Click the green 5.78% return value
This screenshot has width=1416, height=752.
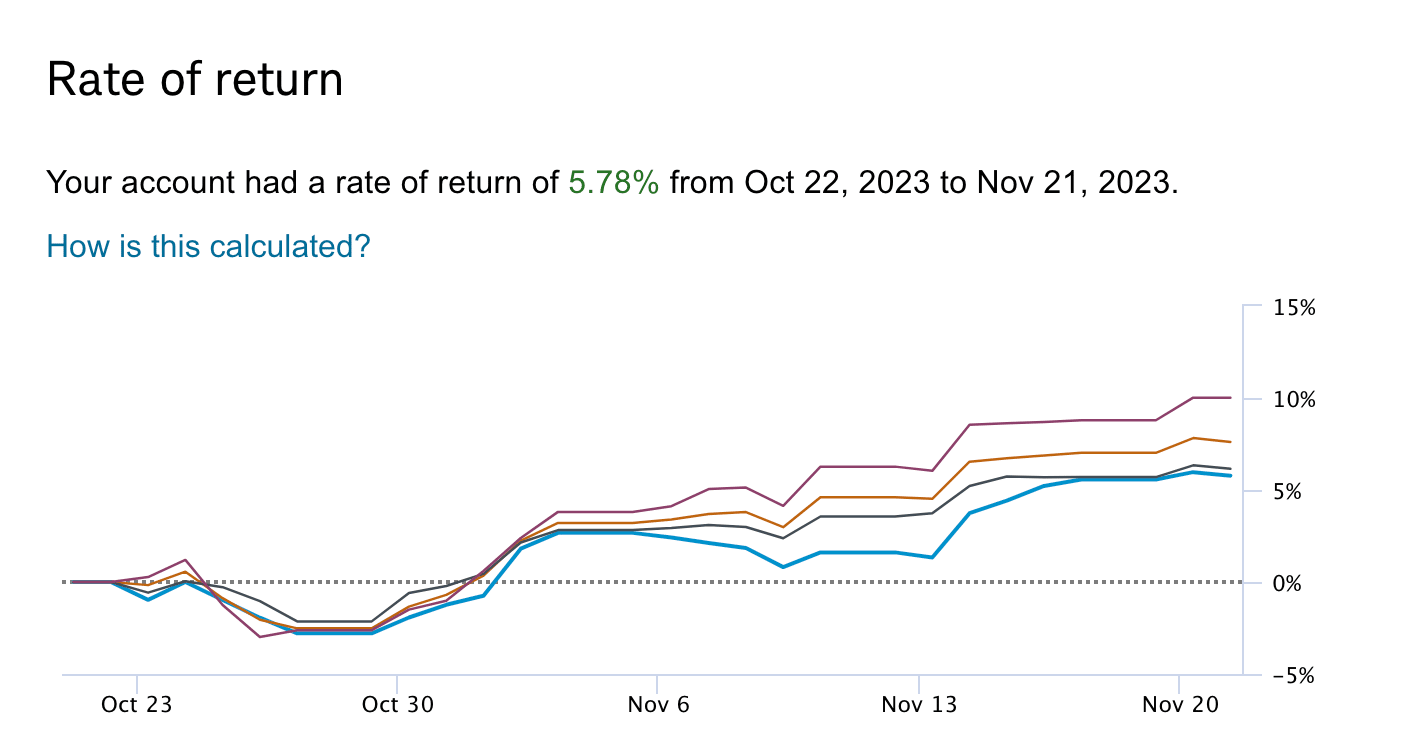click(x=613, y=183)
